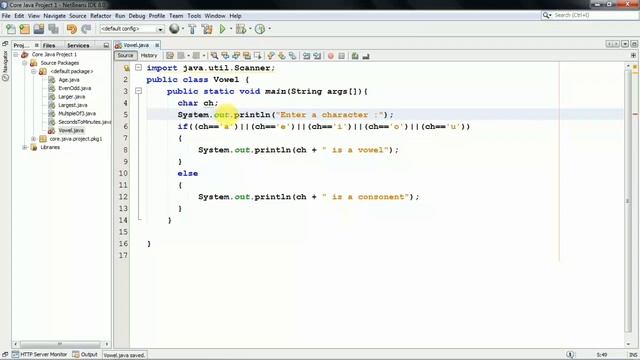Click the globe browser icon in toolbar
Image resolution: width=640 pixels, height=360 pixels.
tap(174, 29)
